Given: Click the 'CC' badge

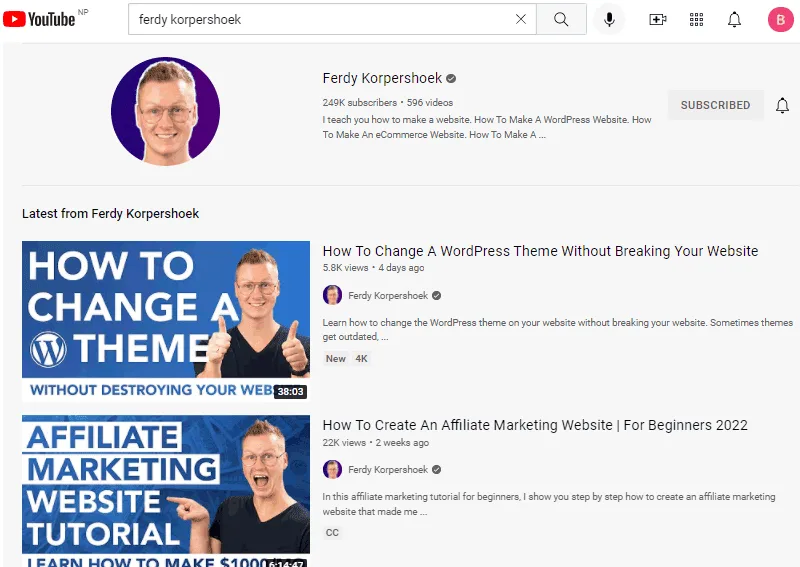Looking at the screenshot, I should pos(332,533).
